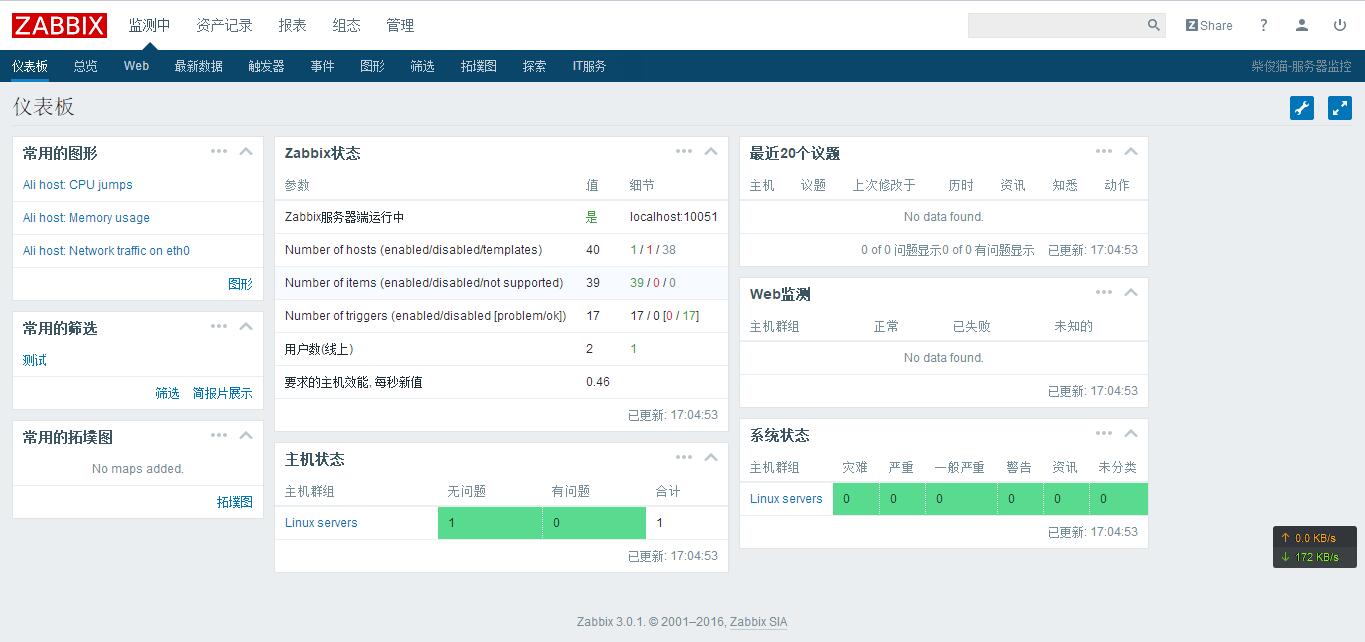1365x642 pixels.
Task: Click the Zabbix logo
Action: [59, 25]
